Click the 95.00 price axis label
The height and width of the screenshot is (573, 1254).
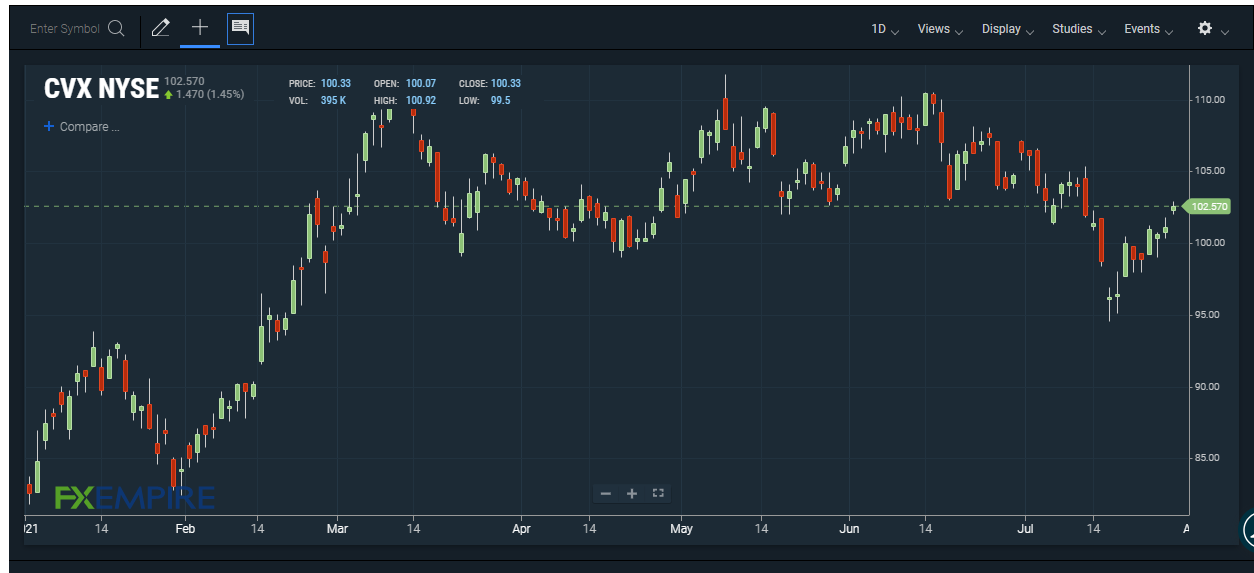[x=1209, y=315]
